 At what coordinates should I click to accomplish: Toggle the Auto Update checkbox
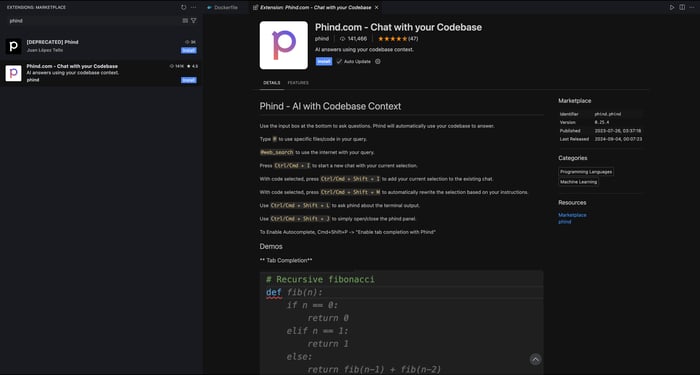(x=339, y=62)
